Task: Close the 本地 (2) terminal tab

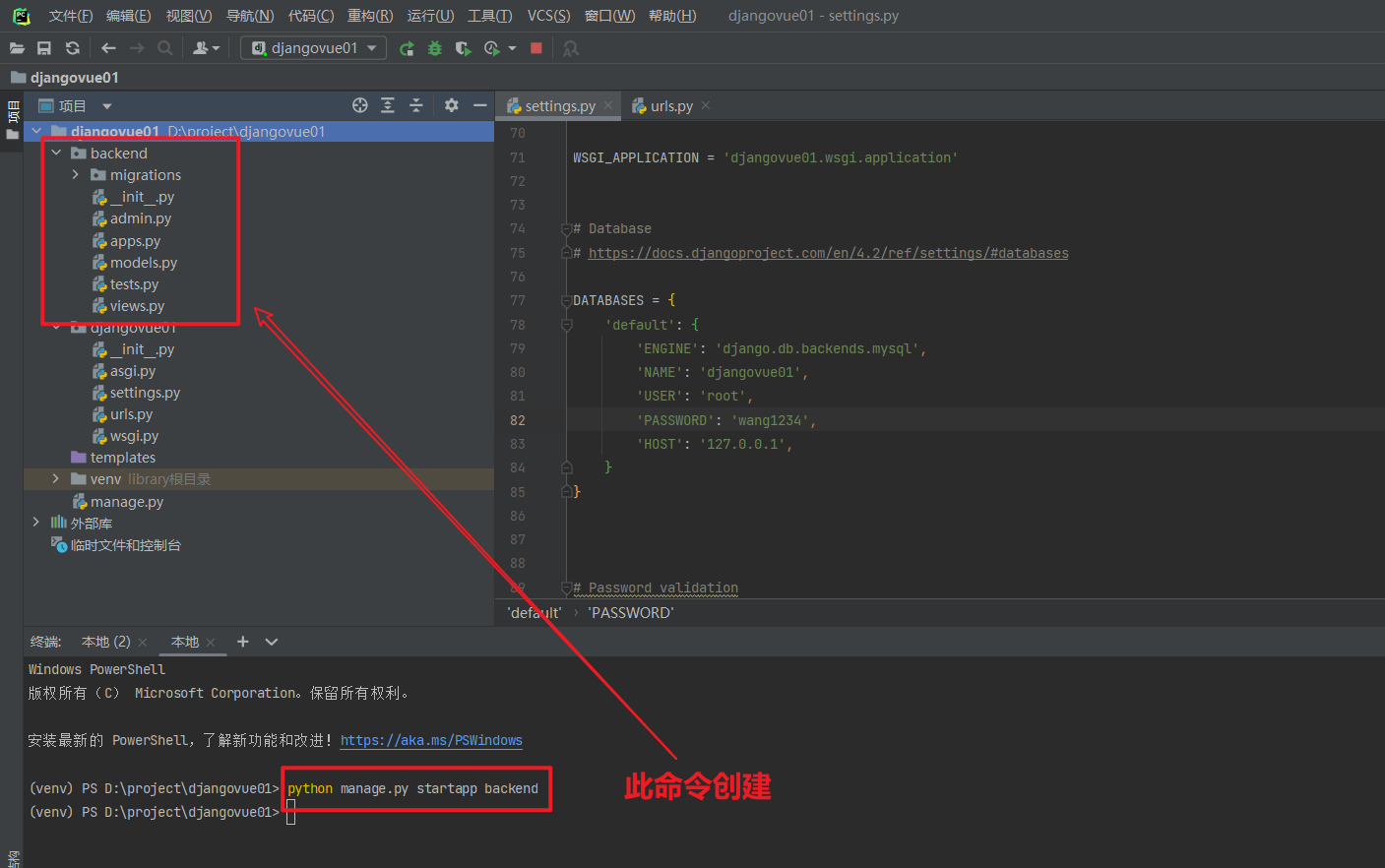Action: (x=143, y=643)
